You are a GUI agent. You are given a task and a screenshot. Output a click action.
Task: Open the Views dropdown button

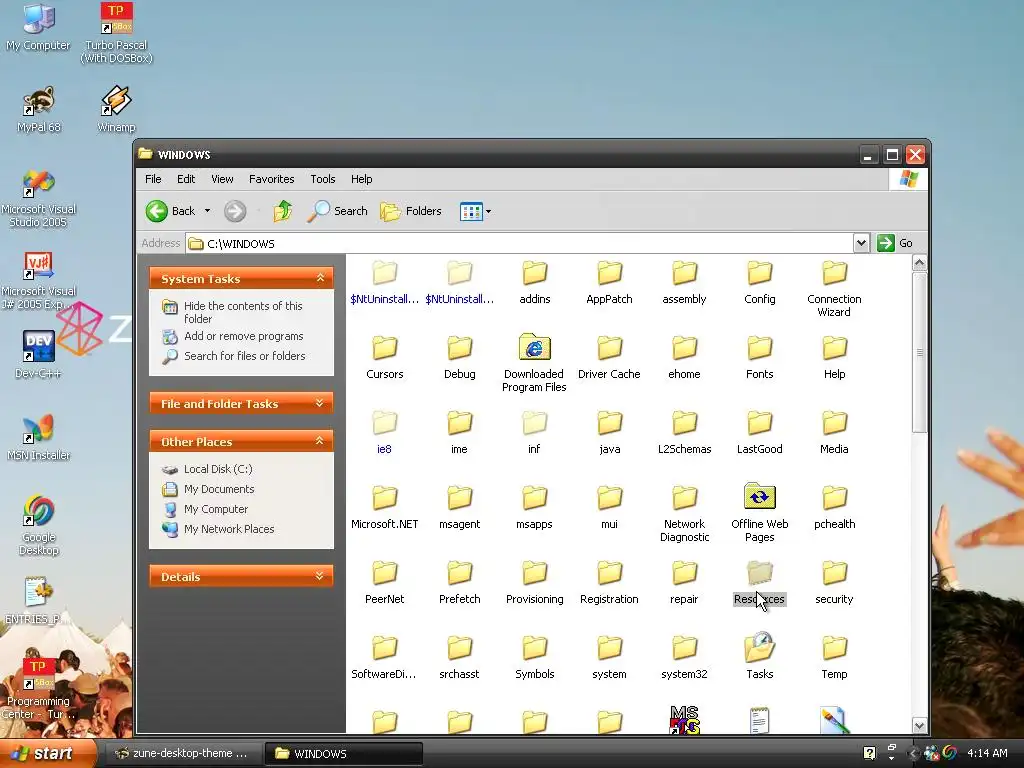tap(475, 211)
